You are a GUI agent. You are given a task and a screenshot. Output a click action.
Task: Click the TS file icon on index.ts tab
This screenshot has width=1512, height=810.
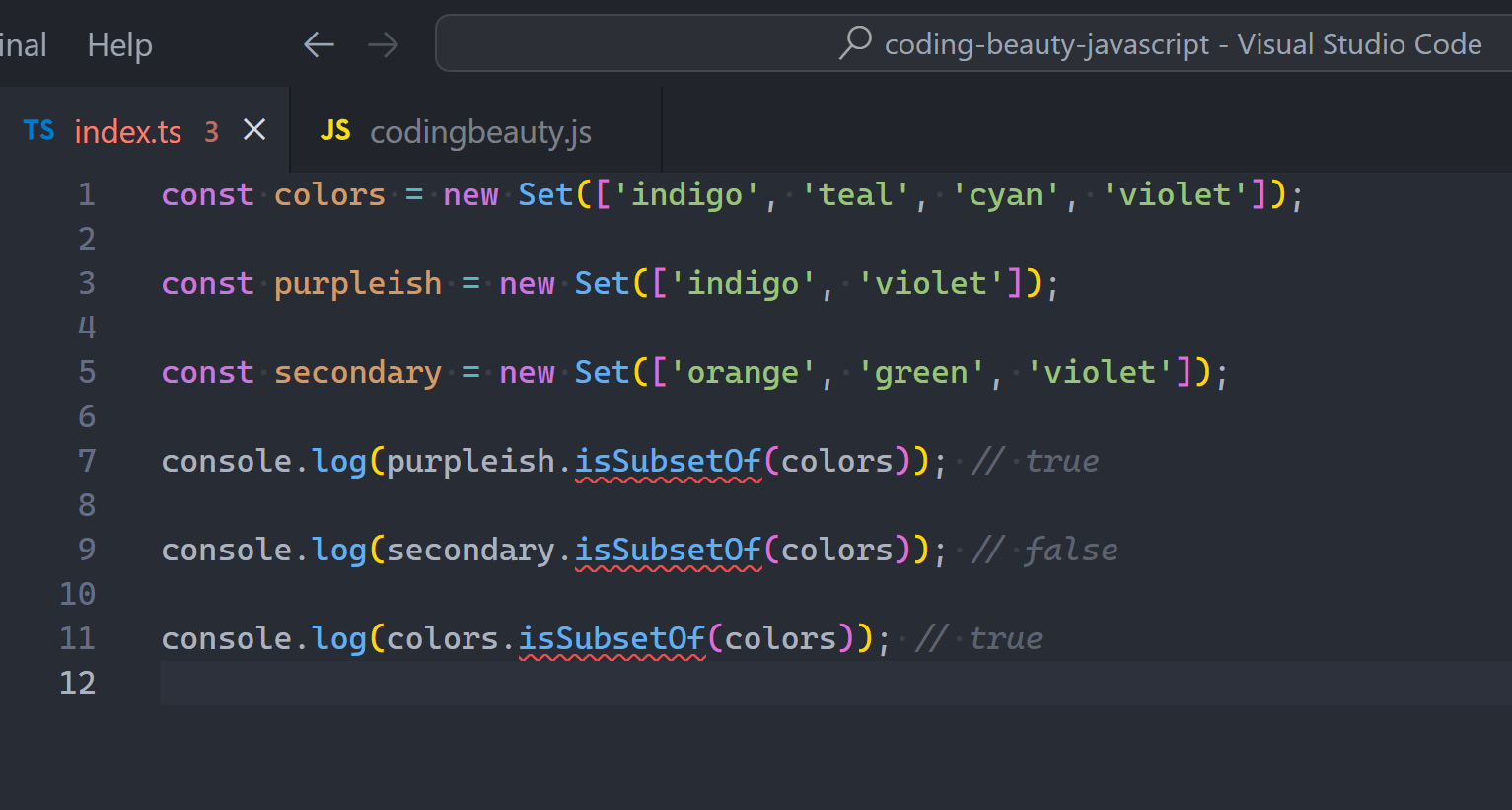point(39,130)
